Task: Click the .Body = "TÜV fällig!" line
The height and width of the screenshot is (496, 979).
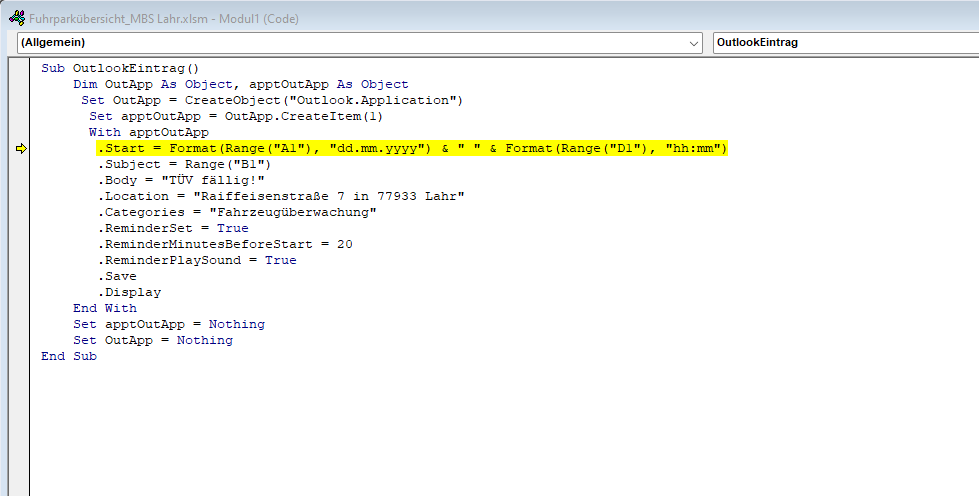Action: 181,181
